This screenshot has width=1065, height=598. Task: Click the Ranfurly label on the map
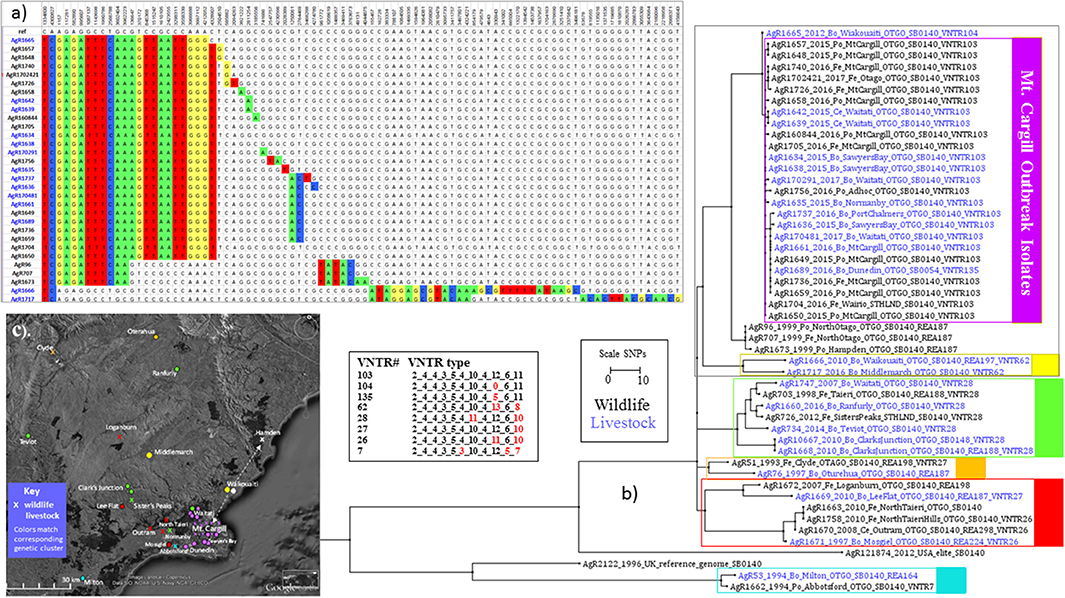click(164, 373)
